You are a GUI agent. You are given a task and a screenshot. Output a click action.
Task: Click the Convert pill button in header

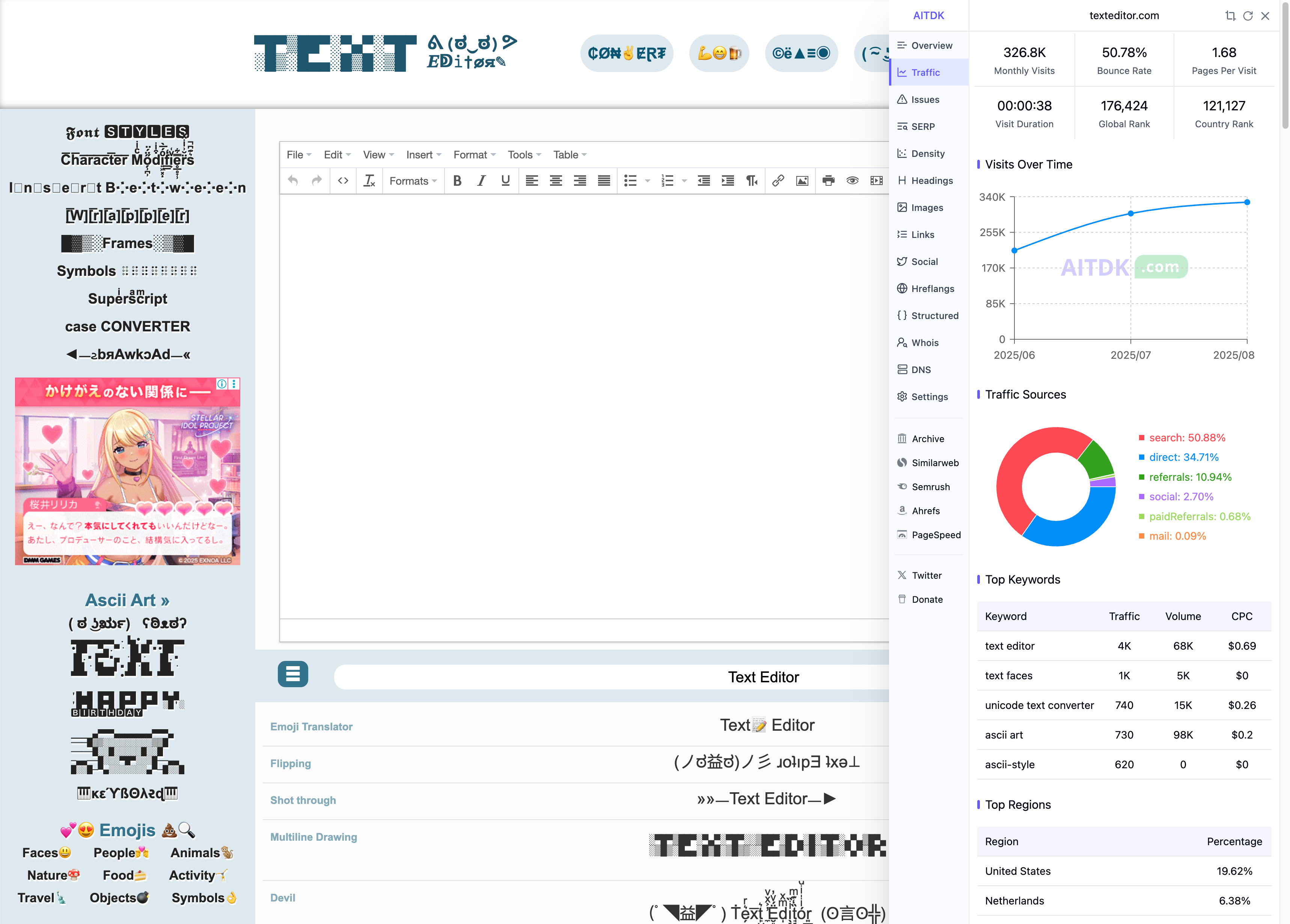pyautogui.click(x=627, y=53)
